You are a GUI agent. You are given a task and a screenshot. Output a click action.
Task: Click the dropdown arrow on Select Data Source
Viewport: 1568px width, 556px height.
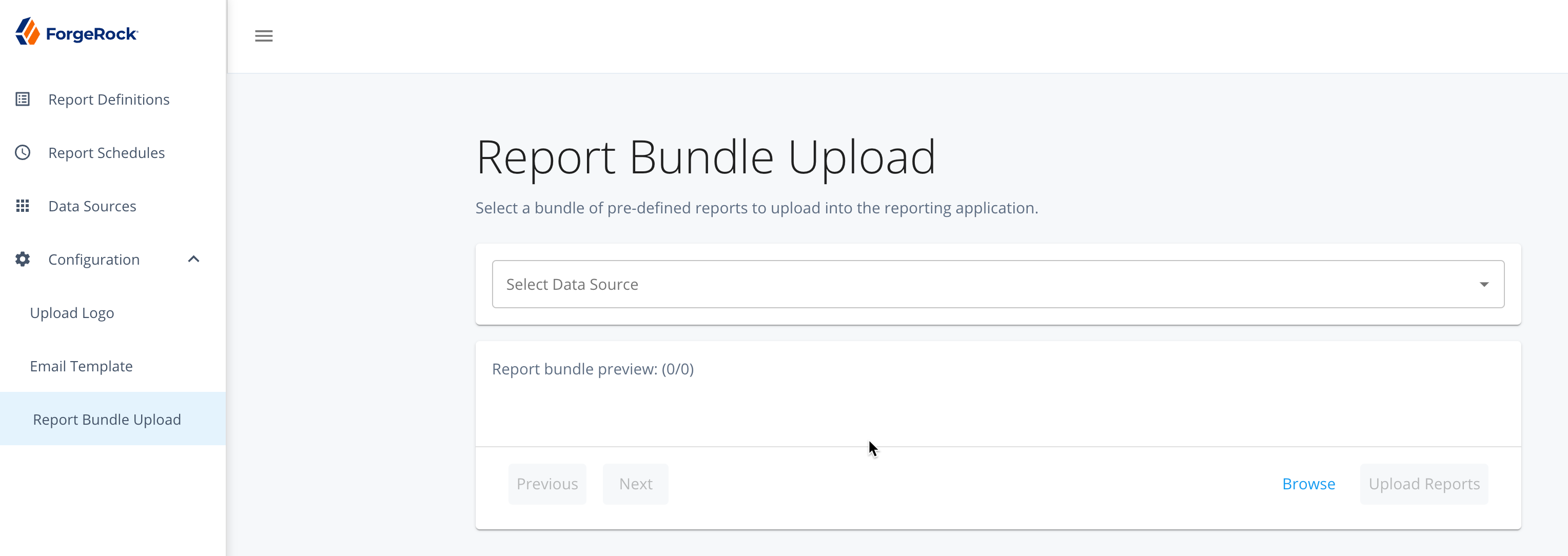[1484, 284]
